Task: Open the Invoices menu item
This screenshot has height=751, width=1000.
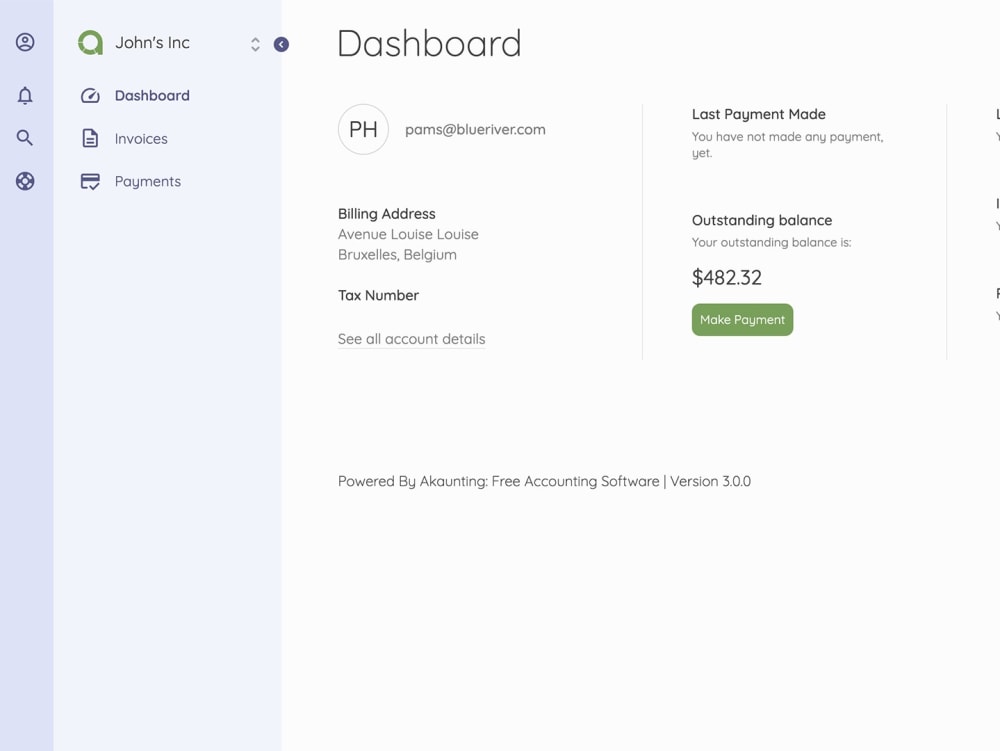Action: coord(141,139)
